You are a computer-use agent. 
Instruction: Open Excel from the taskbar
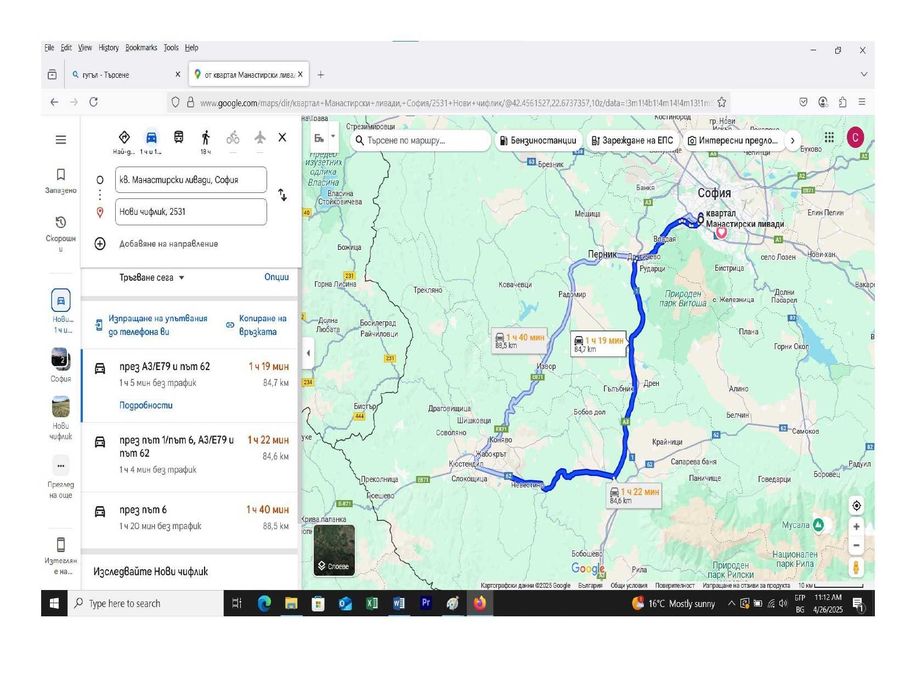(372, 603)
